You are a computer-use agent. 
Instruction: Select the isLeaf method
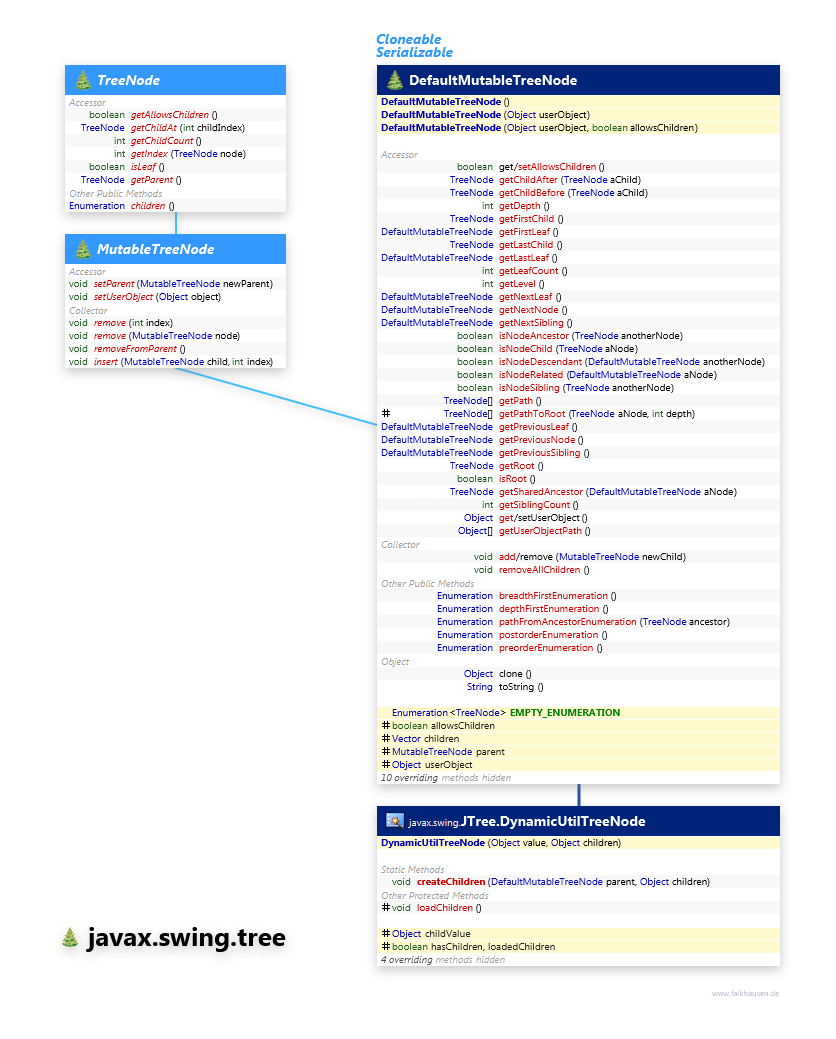tap(143, 167)
